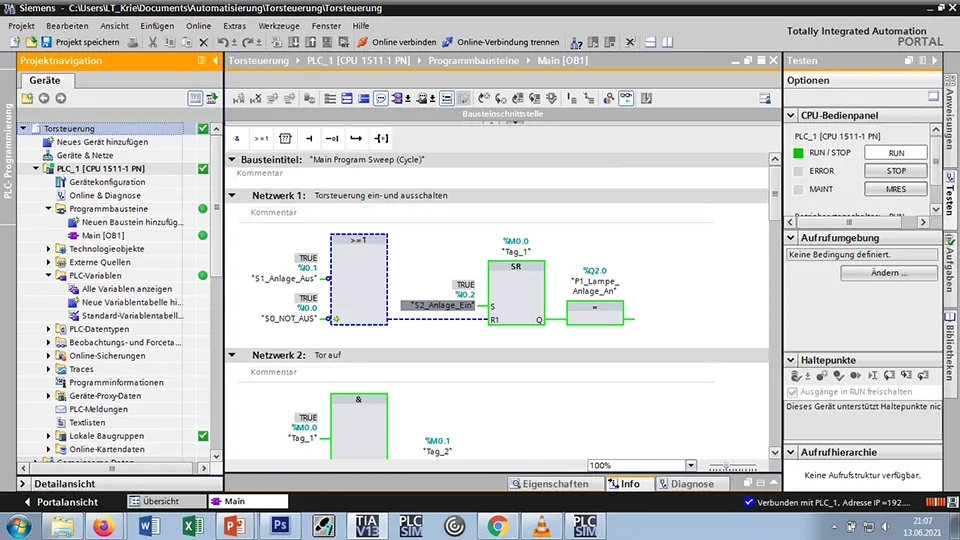Open the Online menu
The width and height of the screenshot is (960, 540).
click(x=198, y=26)
